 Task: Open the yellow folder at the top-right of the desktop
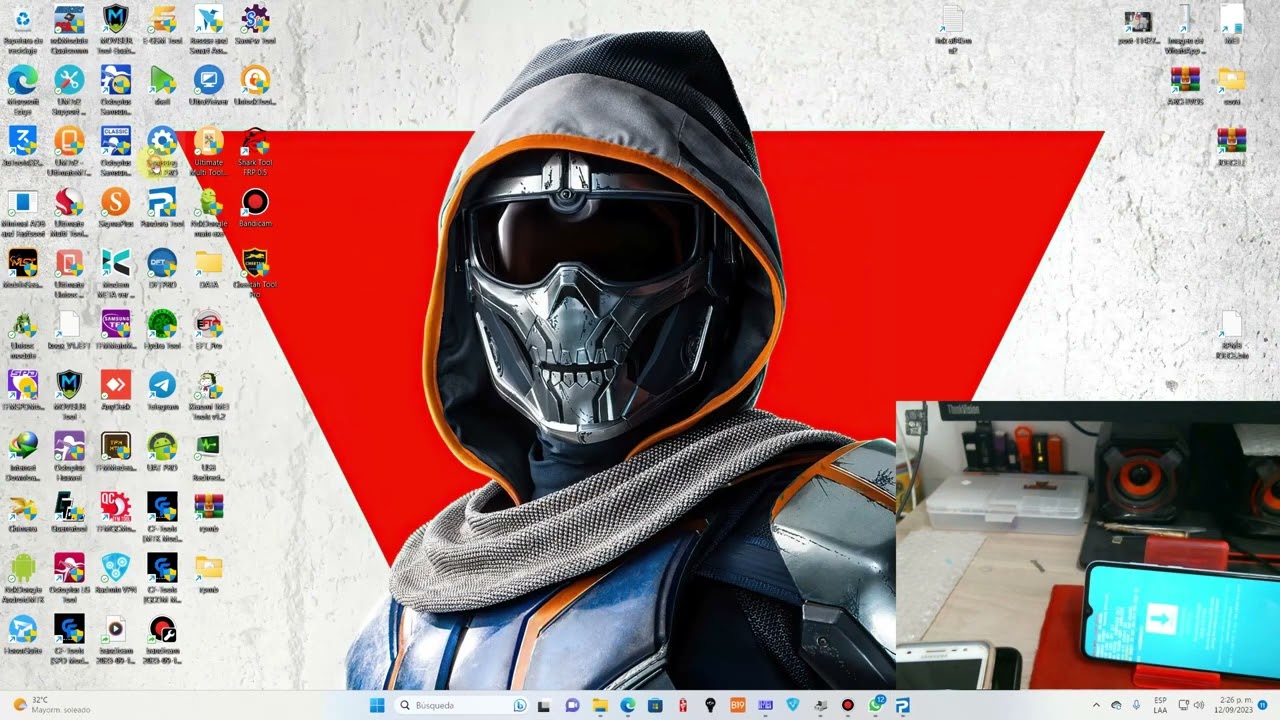click(1231, 86)
